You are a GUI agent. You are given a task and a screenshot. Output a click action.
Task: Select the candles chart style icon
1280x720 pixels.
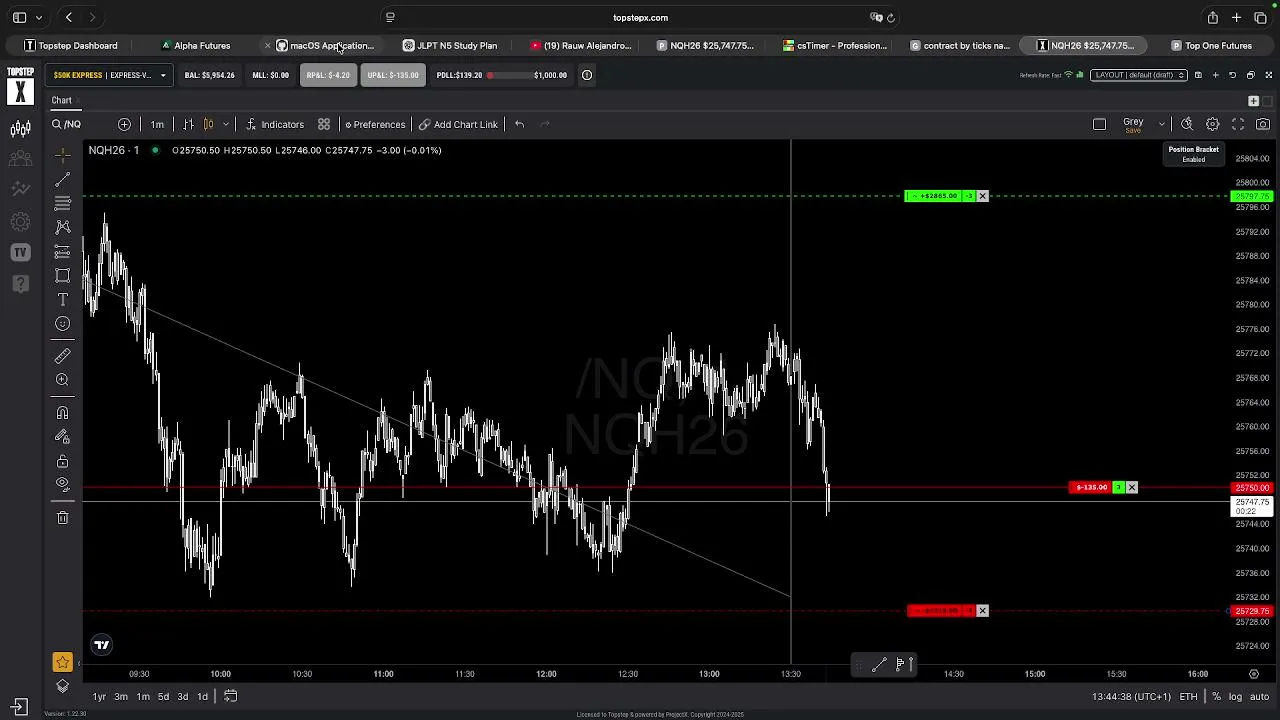[208, 124]
